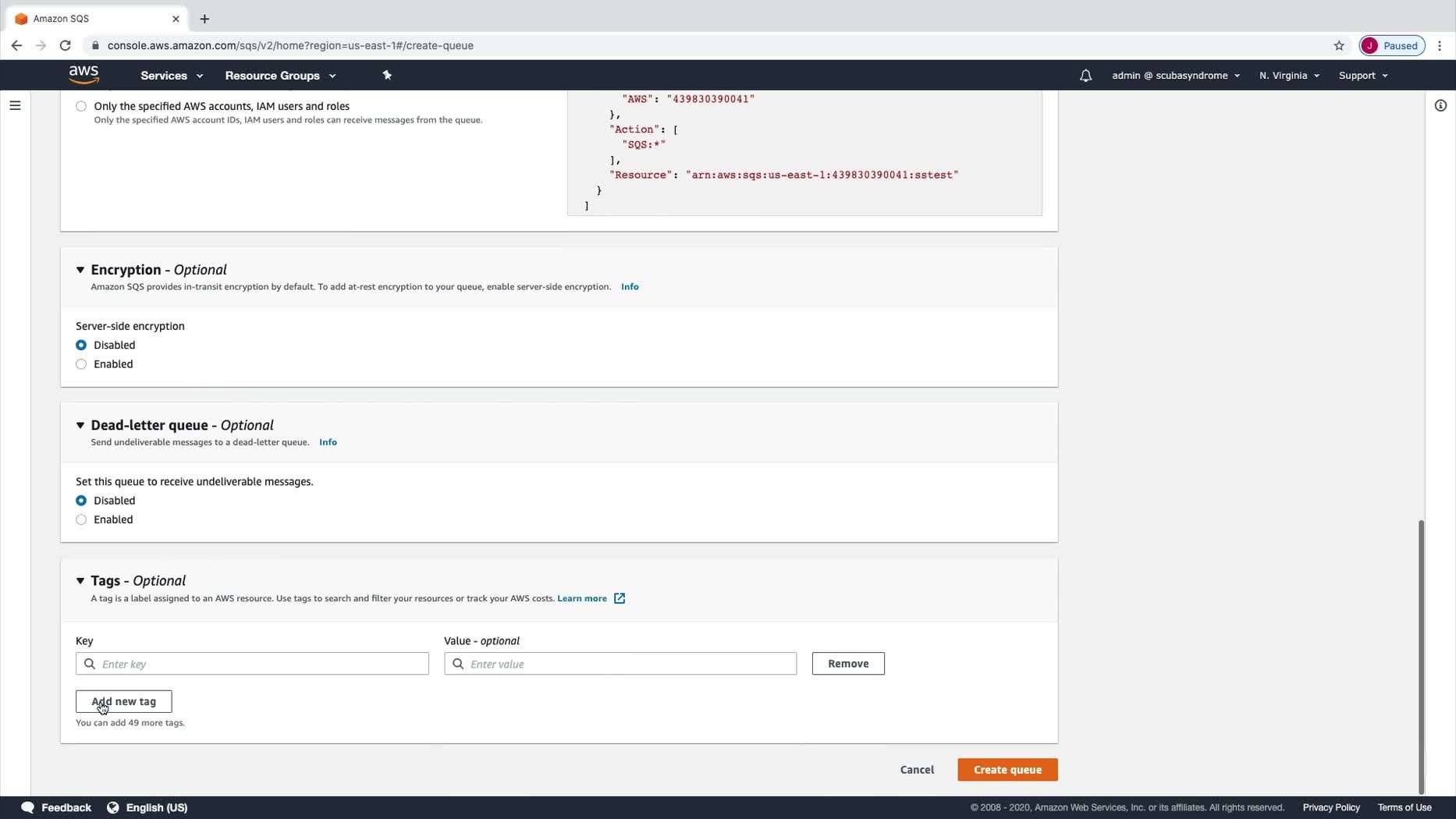Click Info link in Encryption section
Screen dimensions: 1456x819
pos(630,286)
